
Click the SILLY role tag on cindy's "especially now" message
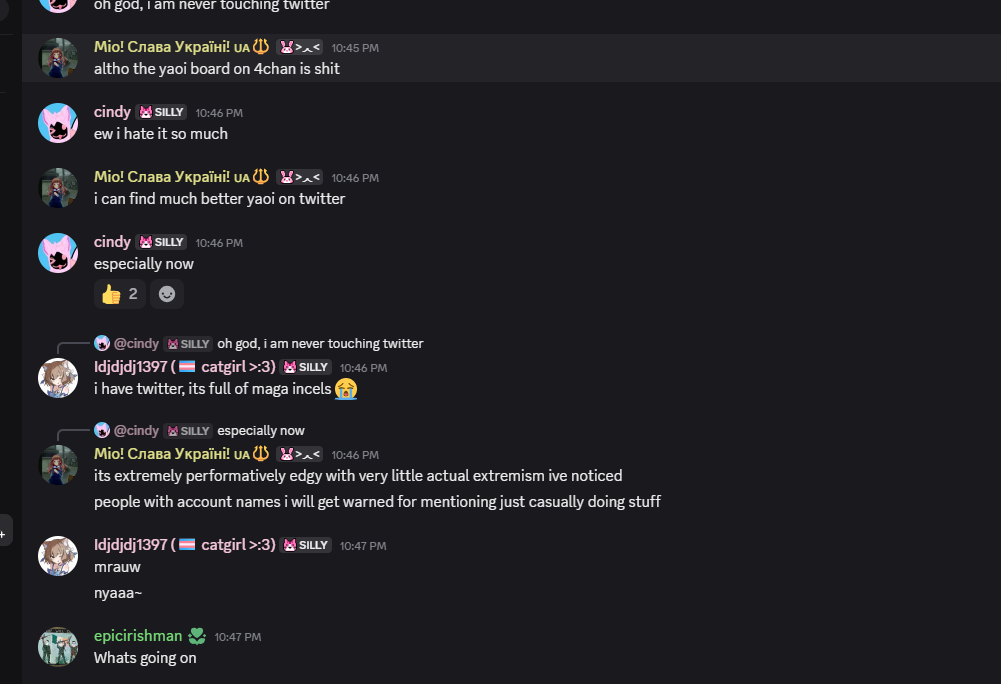click(x=162, y=242)
